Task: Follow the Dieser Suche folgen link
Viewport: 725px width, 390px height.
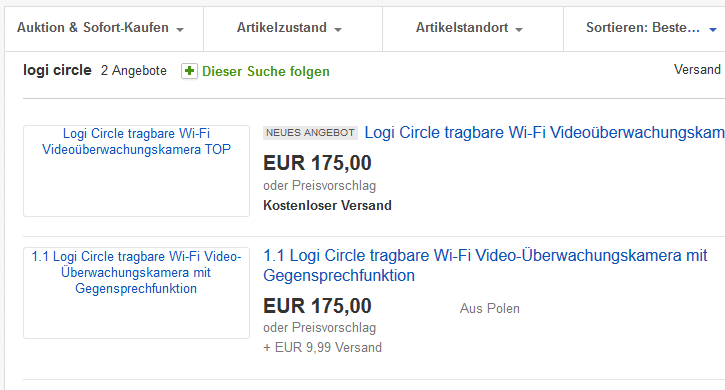Action: (x=266, y=72)
